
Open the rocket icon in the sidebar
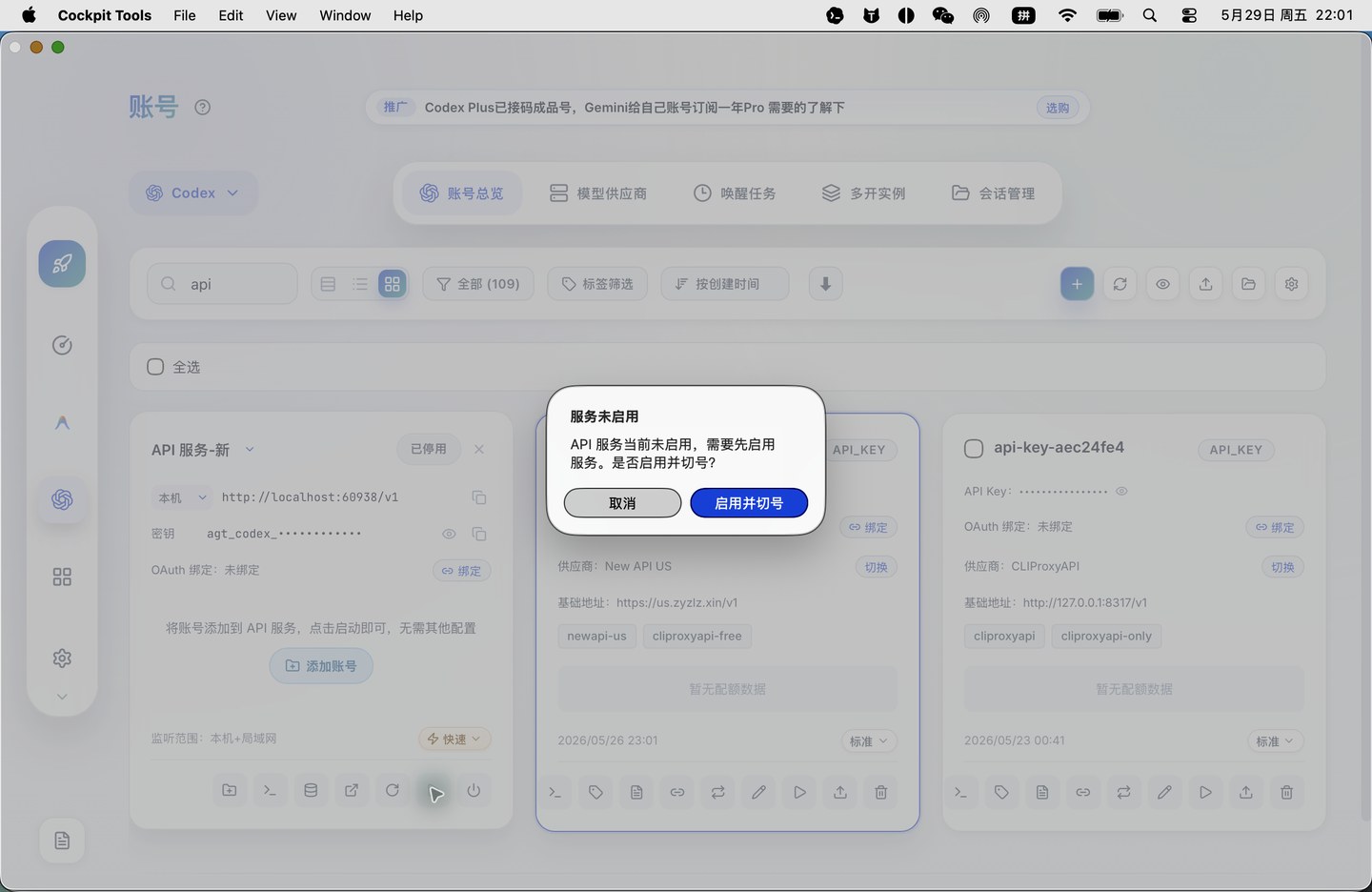pyautogui.click(x=62, y=264)
